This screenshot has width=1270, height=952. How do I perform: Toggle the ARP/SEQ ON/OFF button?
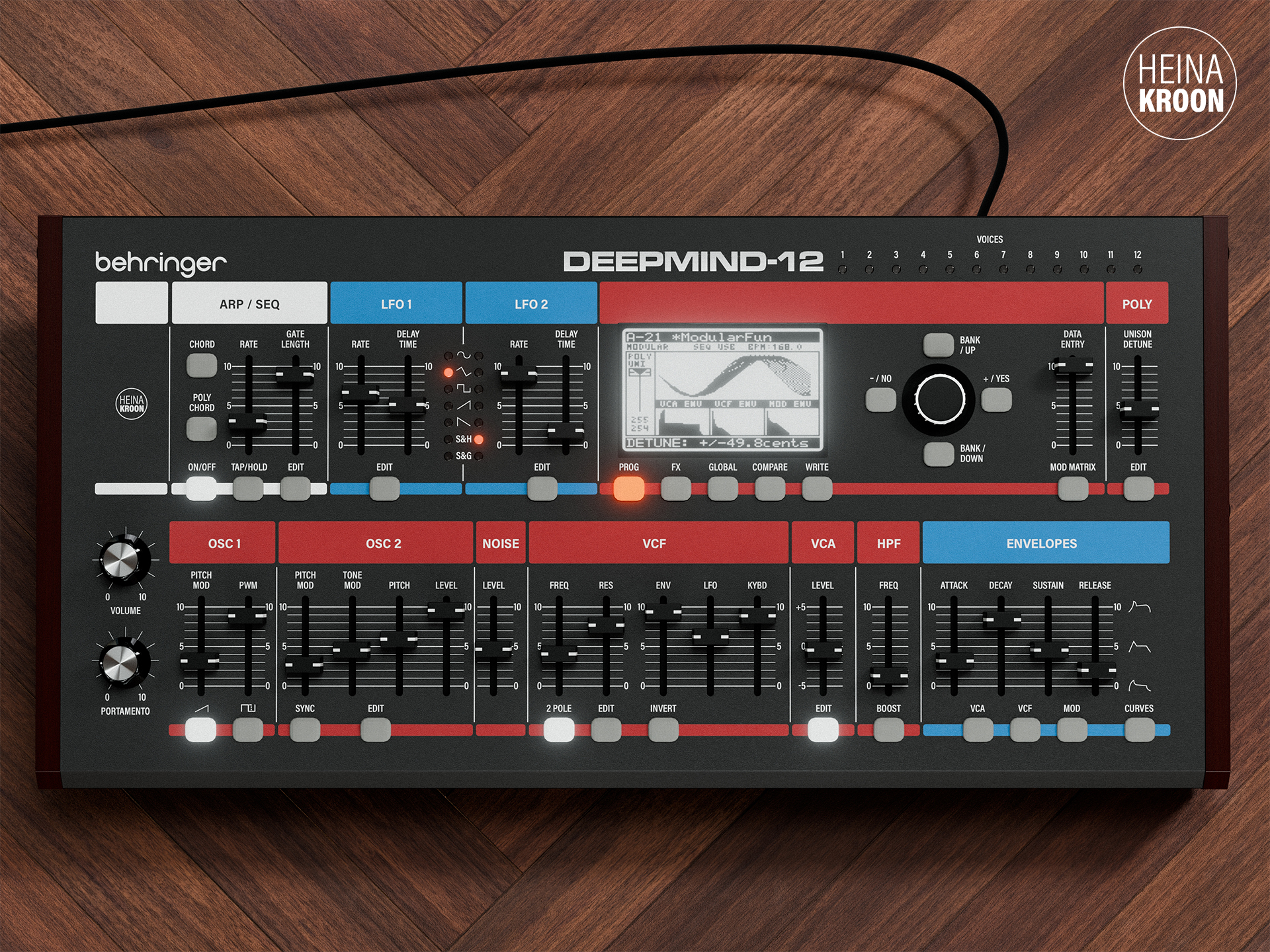tap(201, 489)
